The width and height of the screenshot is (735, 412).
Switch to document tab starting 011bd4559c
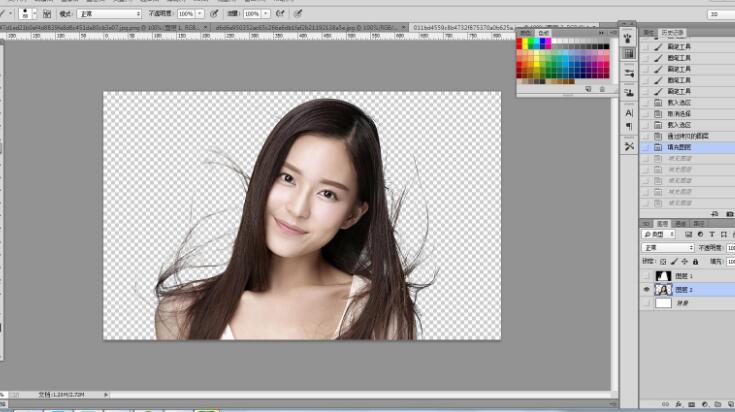click(504, 28)
